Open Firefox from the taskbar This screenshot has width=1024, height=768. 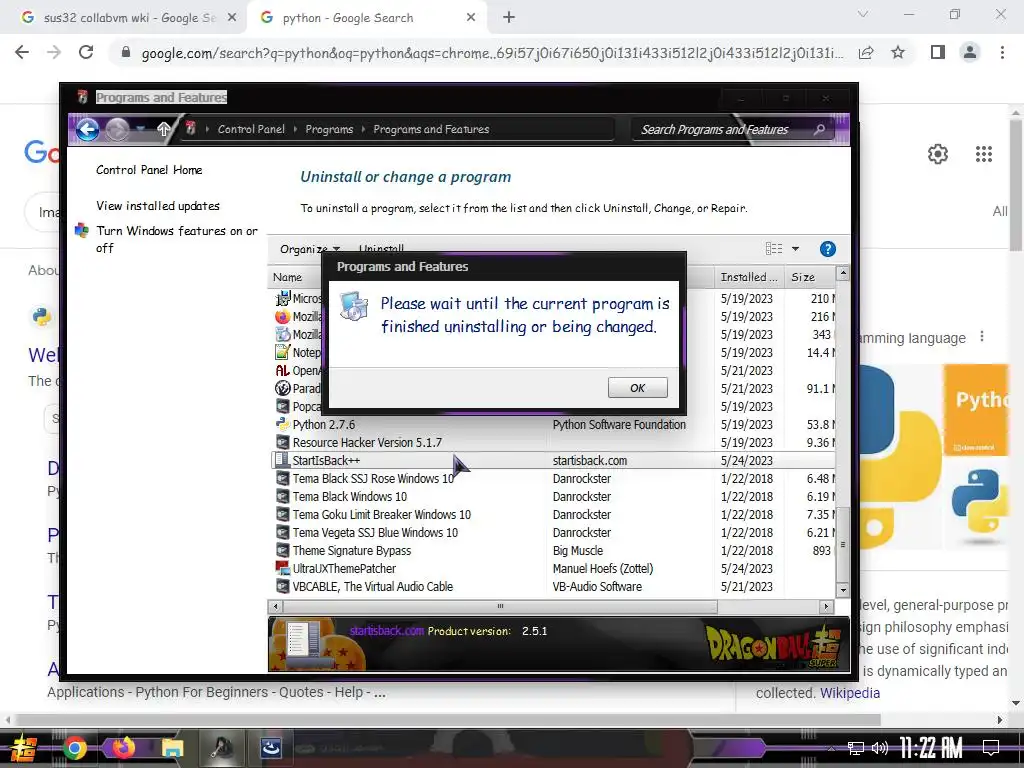coord(124,747)
